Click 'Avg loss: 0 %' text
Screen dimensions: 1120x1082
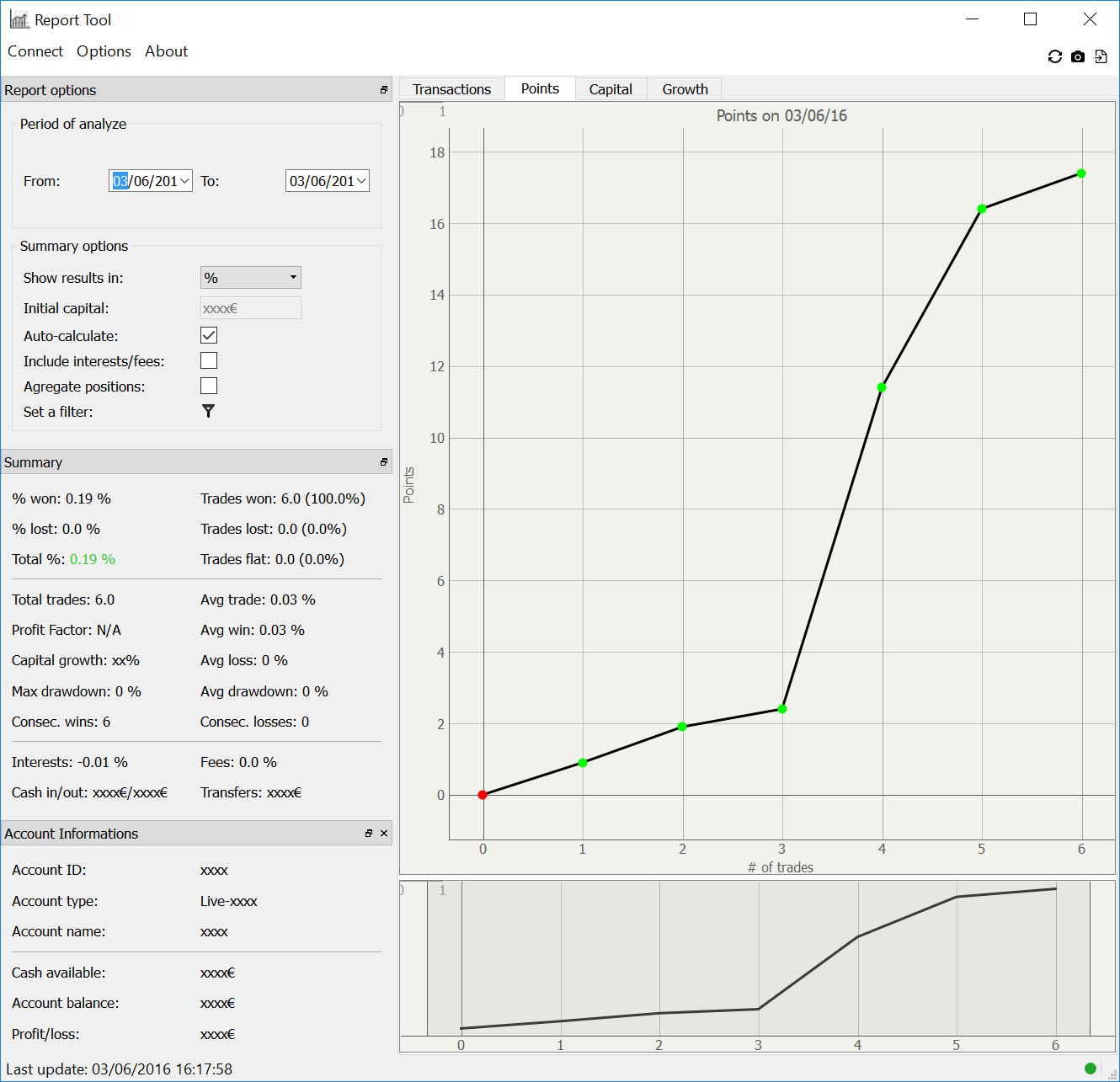pos(244,660)
